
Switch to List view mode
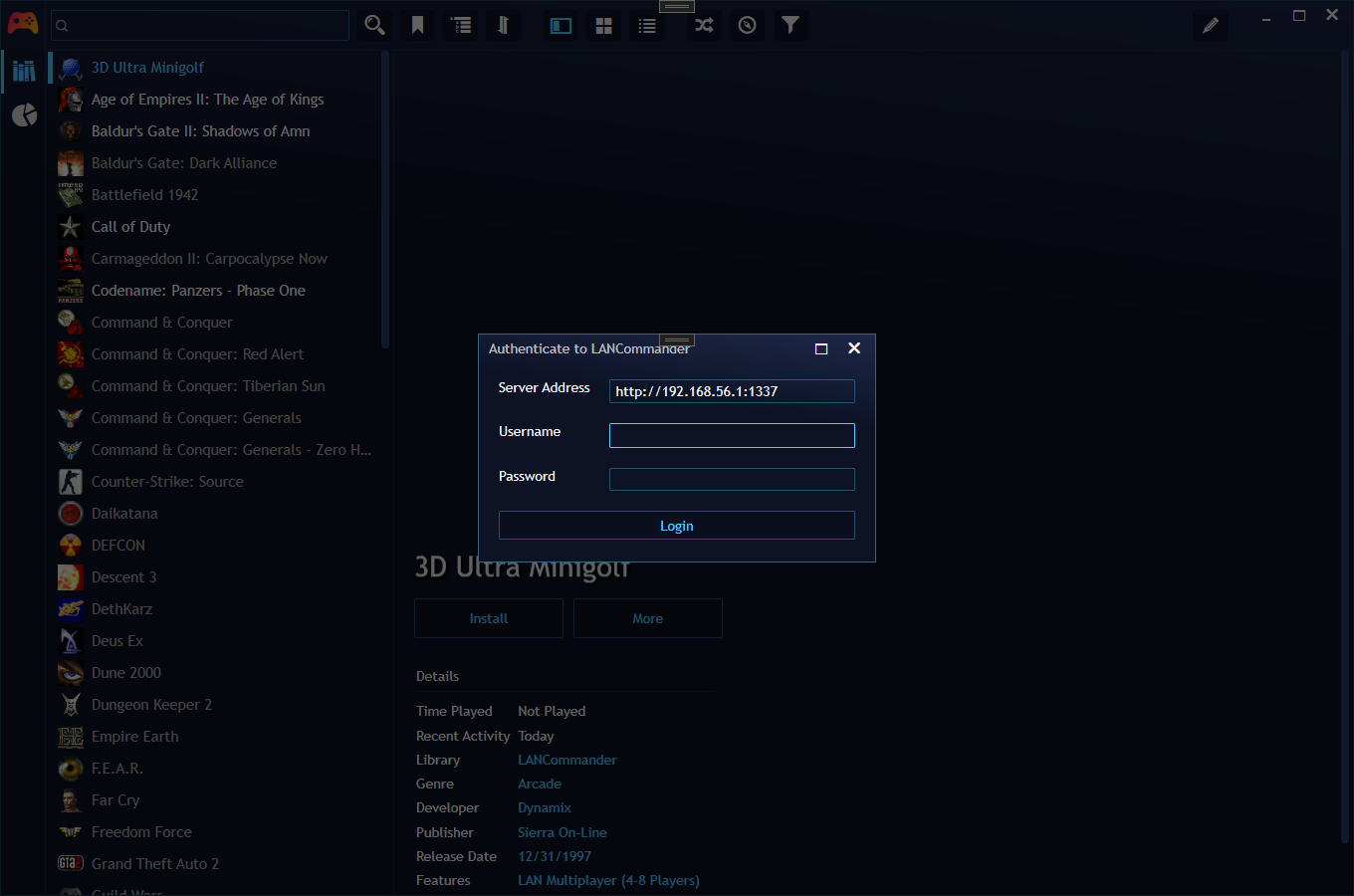[x=647, y=26]
